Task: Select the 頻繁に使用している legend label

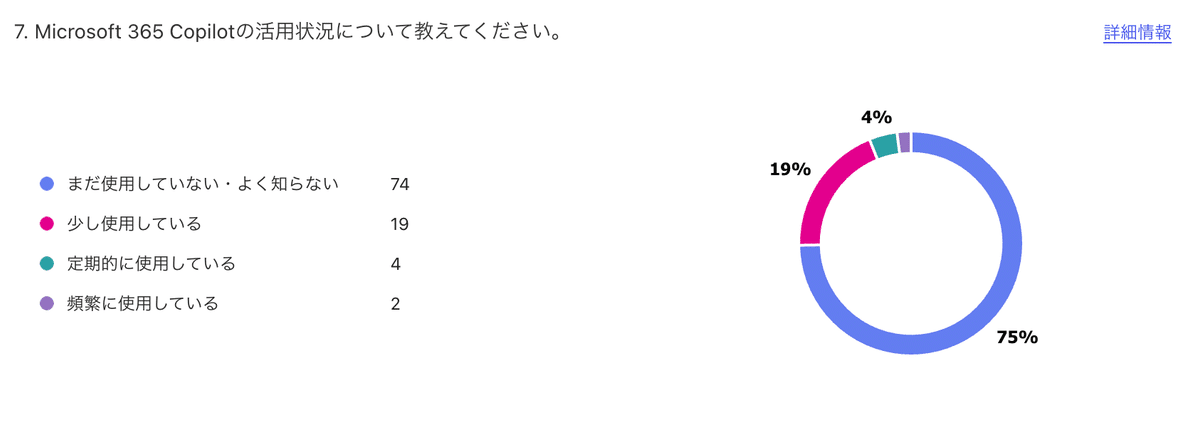Action: click(x=142, y=304)
